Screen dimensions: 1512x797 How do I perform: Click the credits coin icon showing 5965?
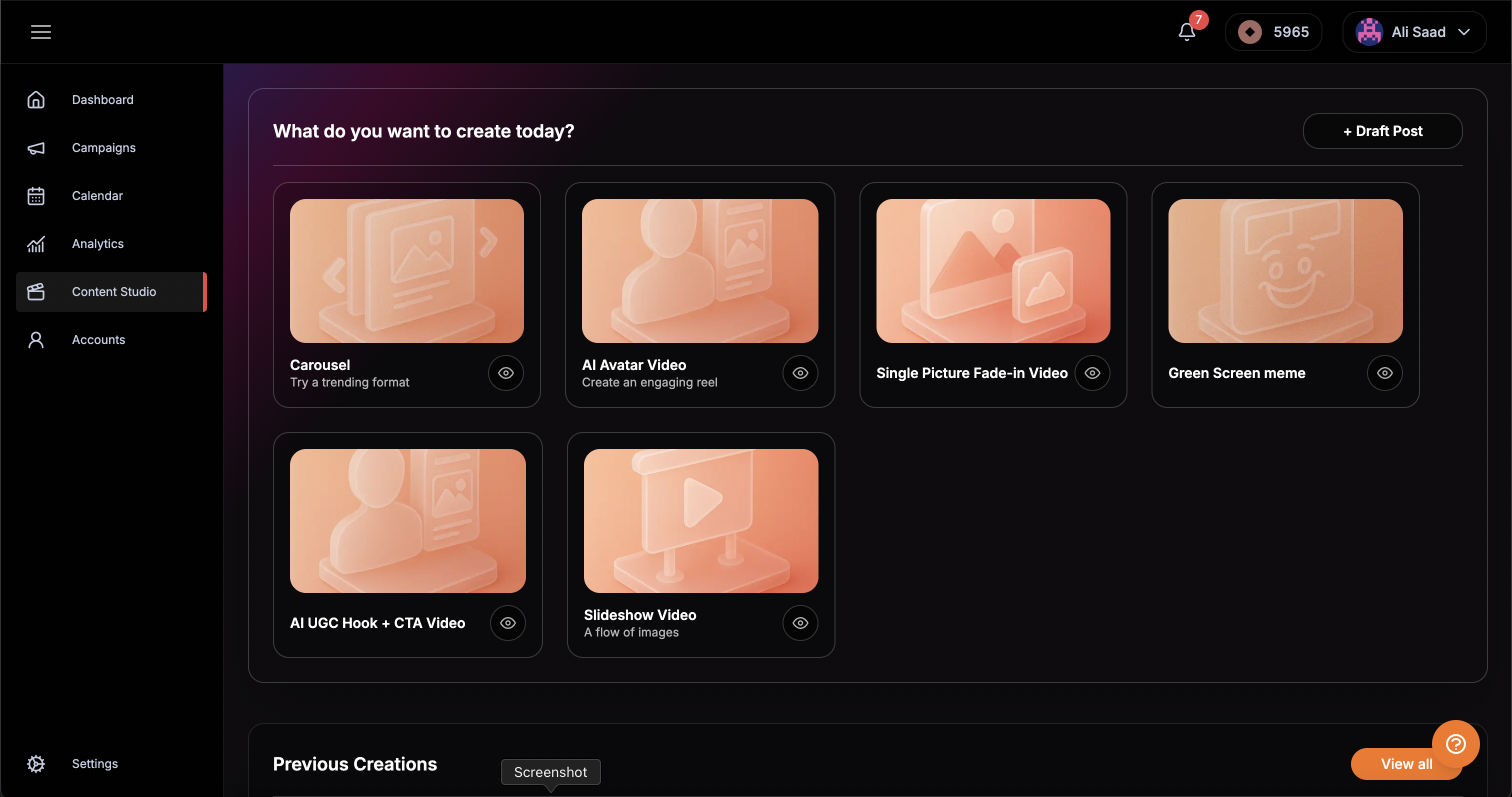pos(1249,31)
